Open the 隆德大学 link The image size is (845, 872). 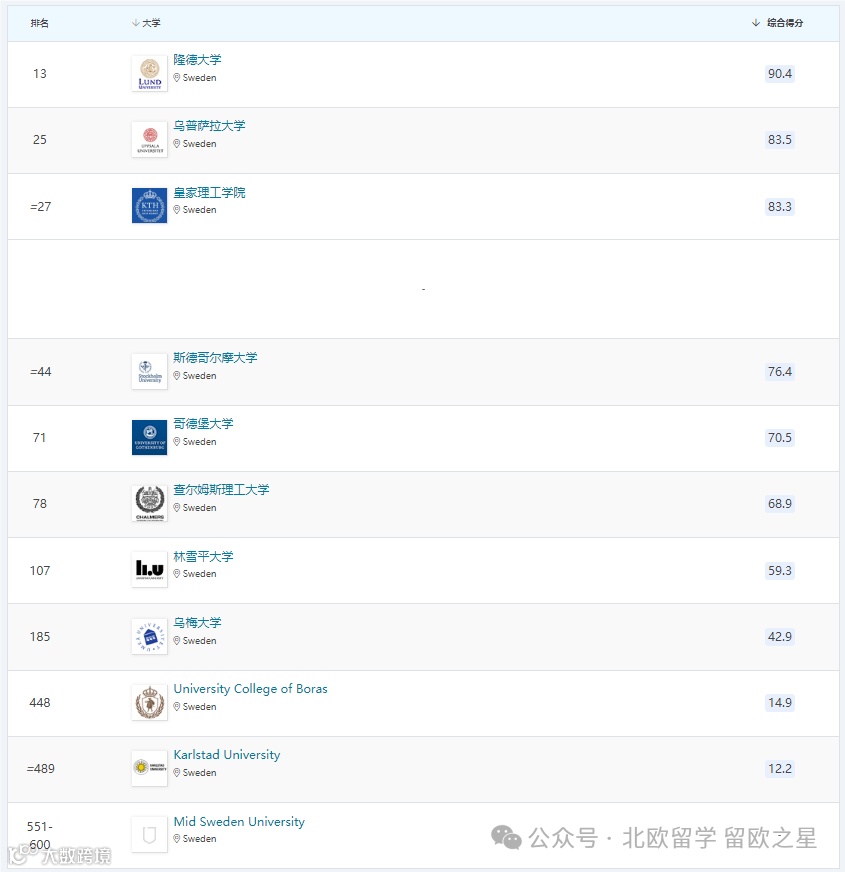197,60
